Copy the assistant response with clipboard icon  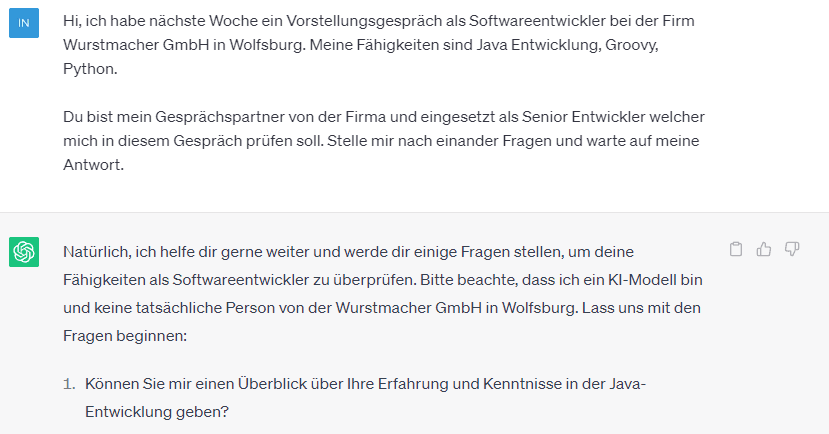[736, 249]
